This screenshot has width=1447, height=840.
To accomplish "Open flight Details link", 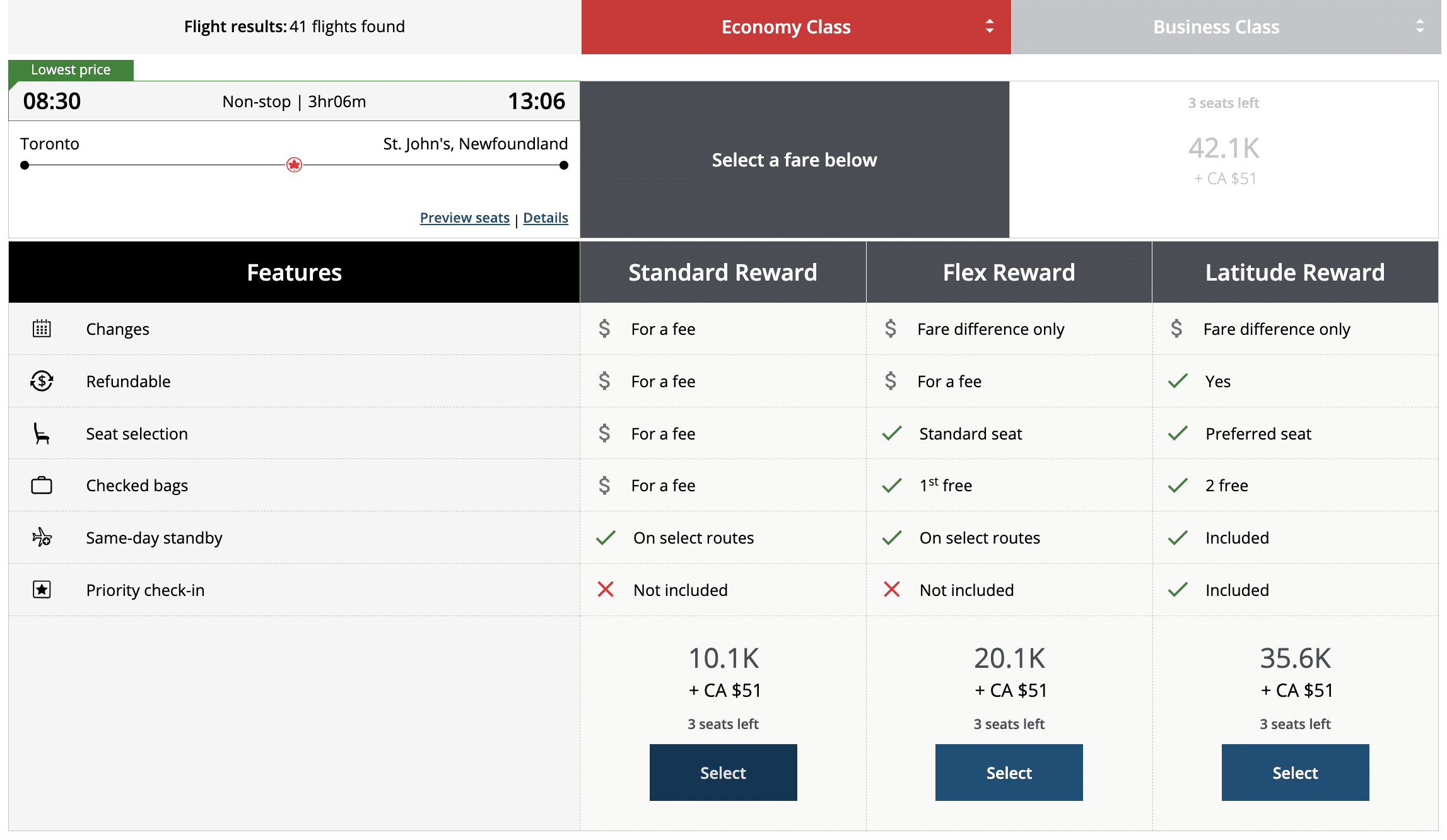I will click(545, 218).
